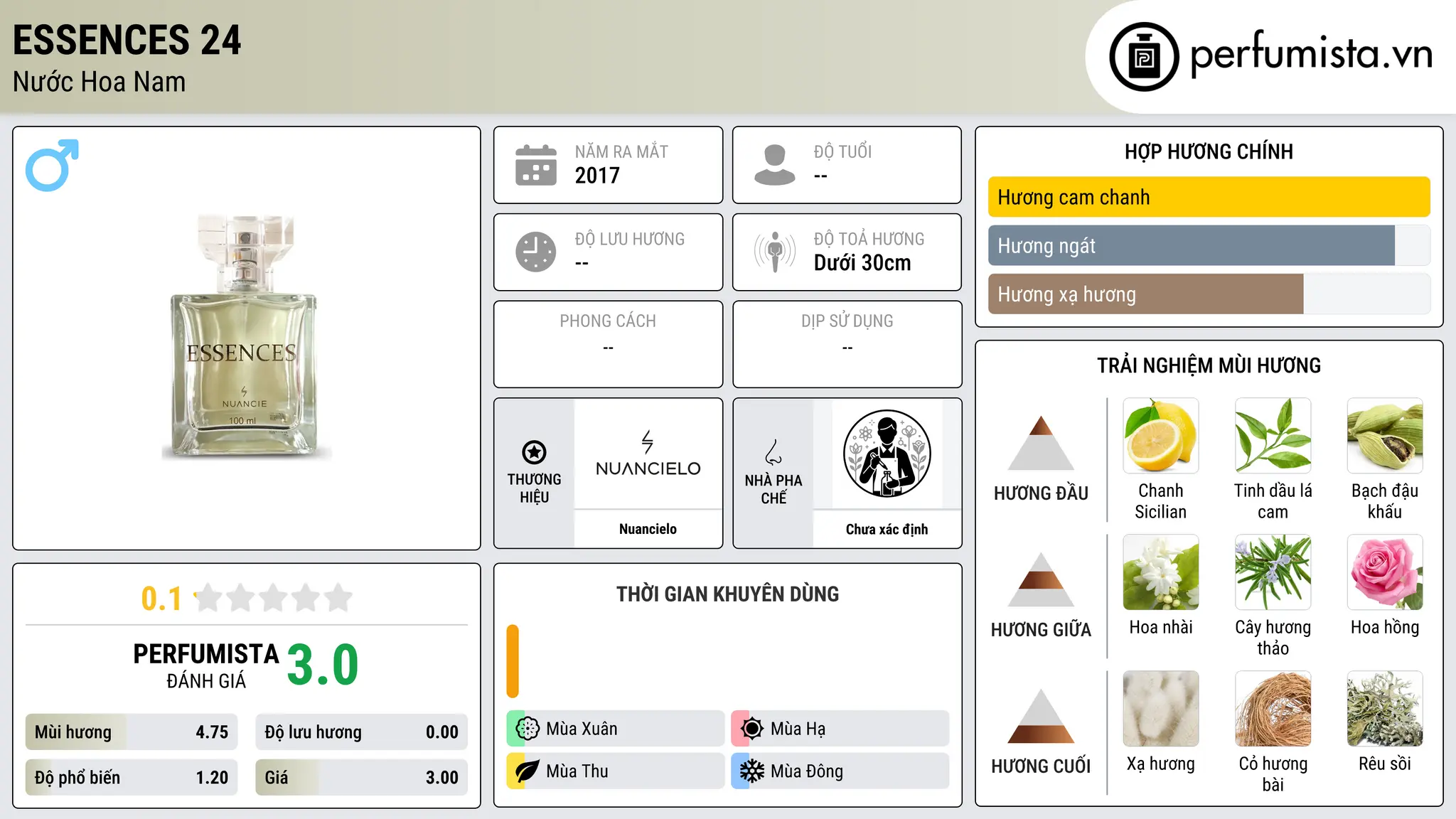Click the "ĐỘ TUỔI" card label
This screenshot has width=1456, height=819.
click(842, 151)
